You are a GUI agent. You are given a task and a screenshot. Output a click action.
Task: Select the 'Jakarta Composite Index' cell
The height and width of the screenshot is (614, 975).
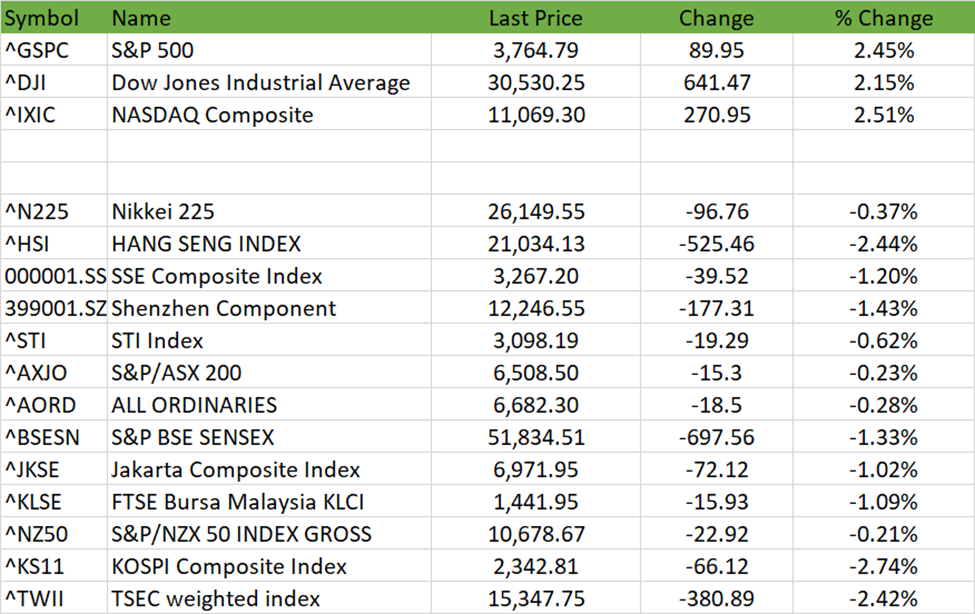[x=269, y=470]
